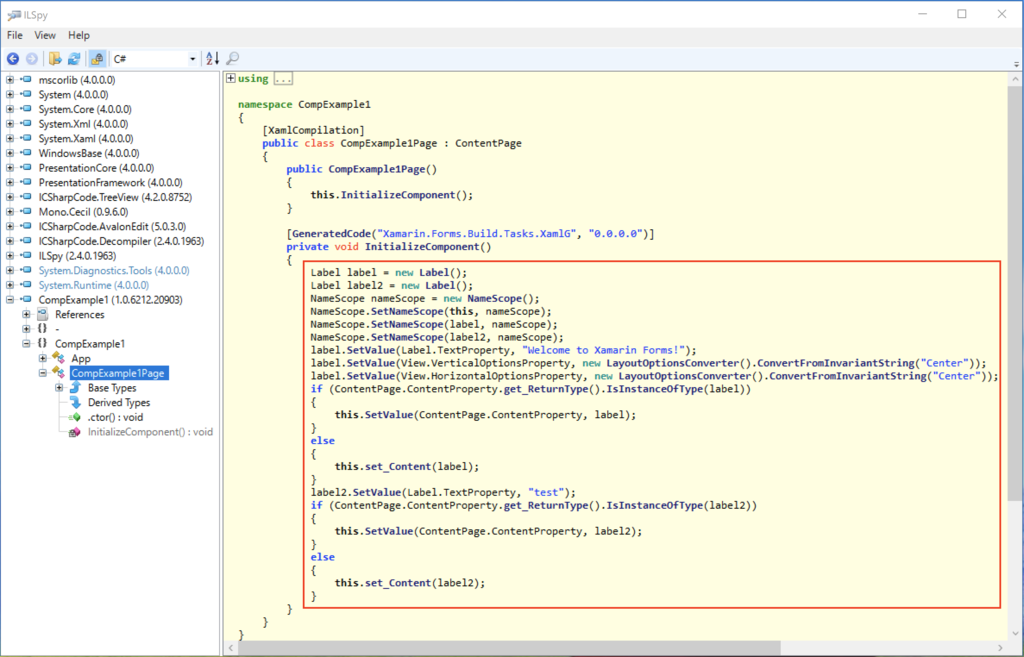Screen dimensions: 1024x657
Task: Click the NameScope type in declaration line
Action: 338,298
